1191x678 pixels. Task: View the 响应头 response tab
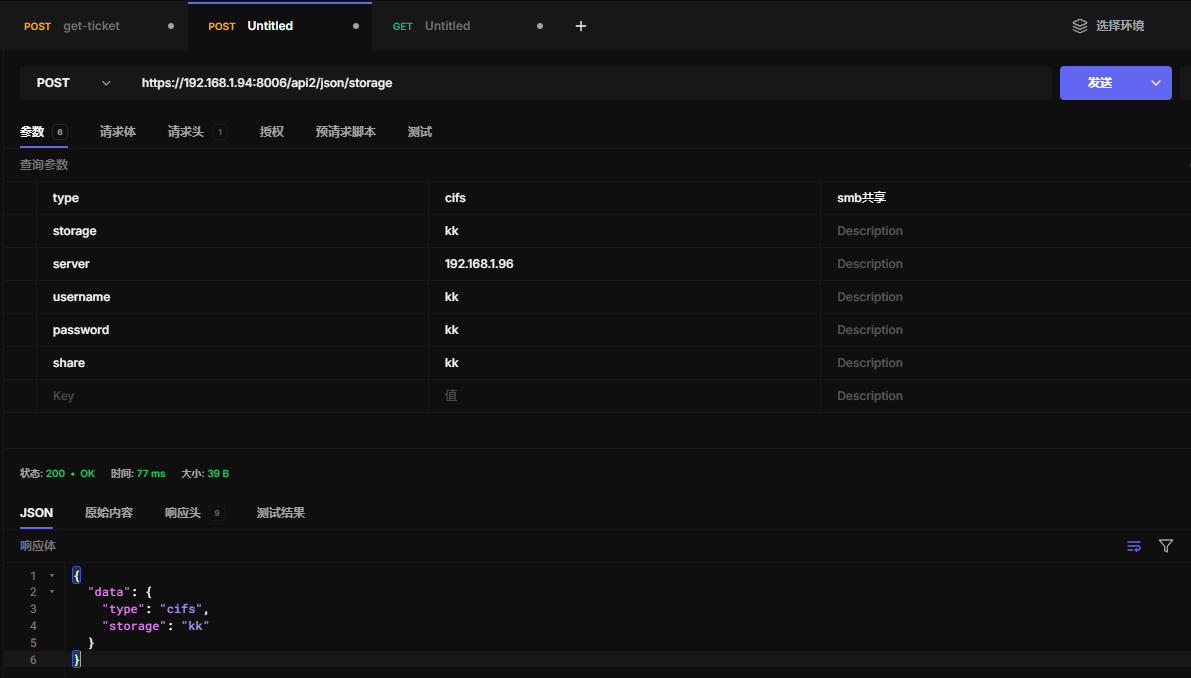tap(183, 513)
